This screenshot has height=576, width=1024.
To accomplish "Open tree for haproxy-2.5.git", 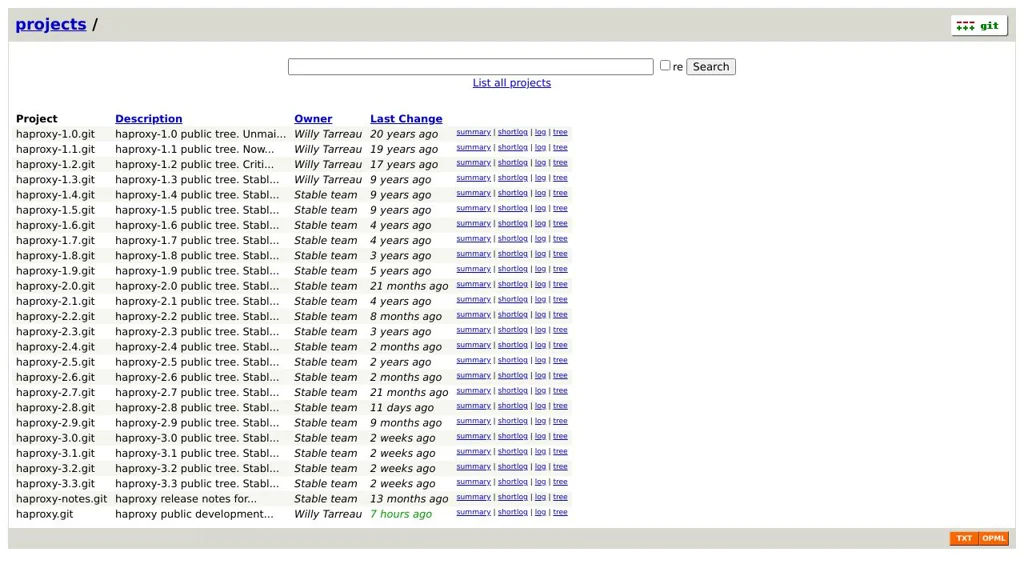I will click(x=560, y=360).
